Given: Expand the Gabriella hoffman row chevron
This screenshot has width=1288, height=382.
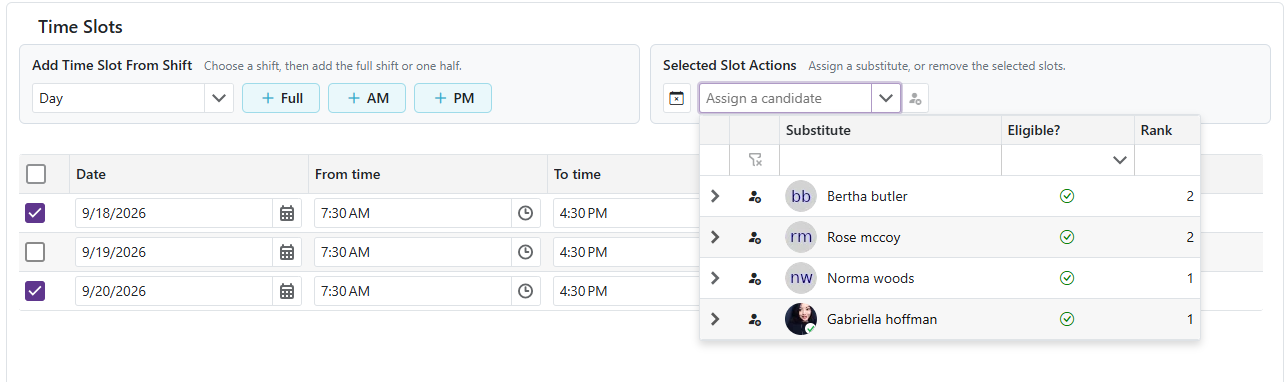Looking at the screenshot, I should pyautogui.click(x=715, y=320).
